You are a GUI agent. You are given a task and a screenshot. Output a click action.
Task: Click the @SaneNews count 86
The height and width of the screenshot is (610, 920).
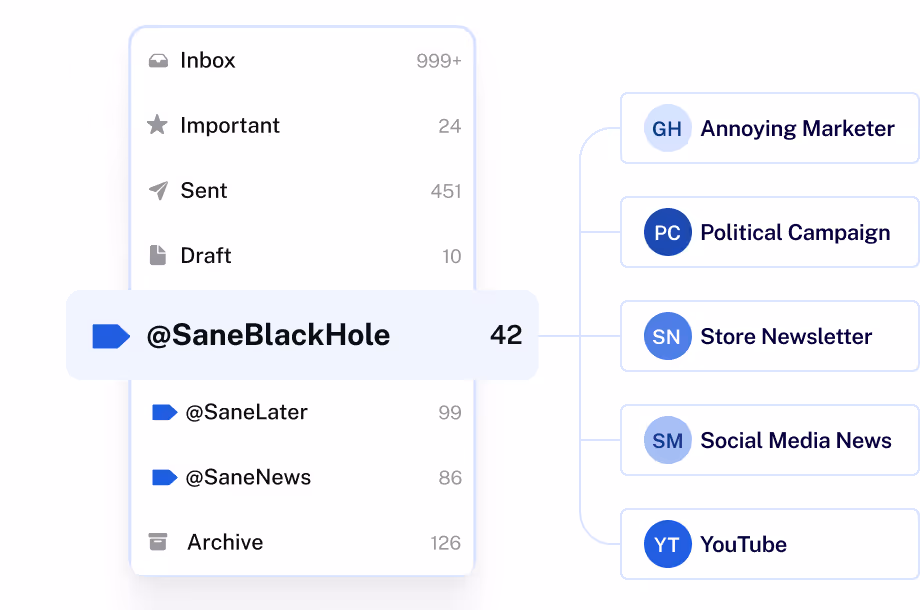coord(450,477)
